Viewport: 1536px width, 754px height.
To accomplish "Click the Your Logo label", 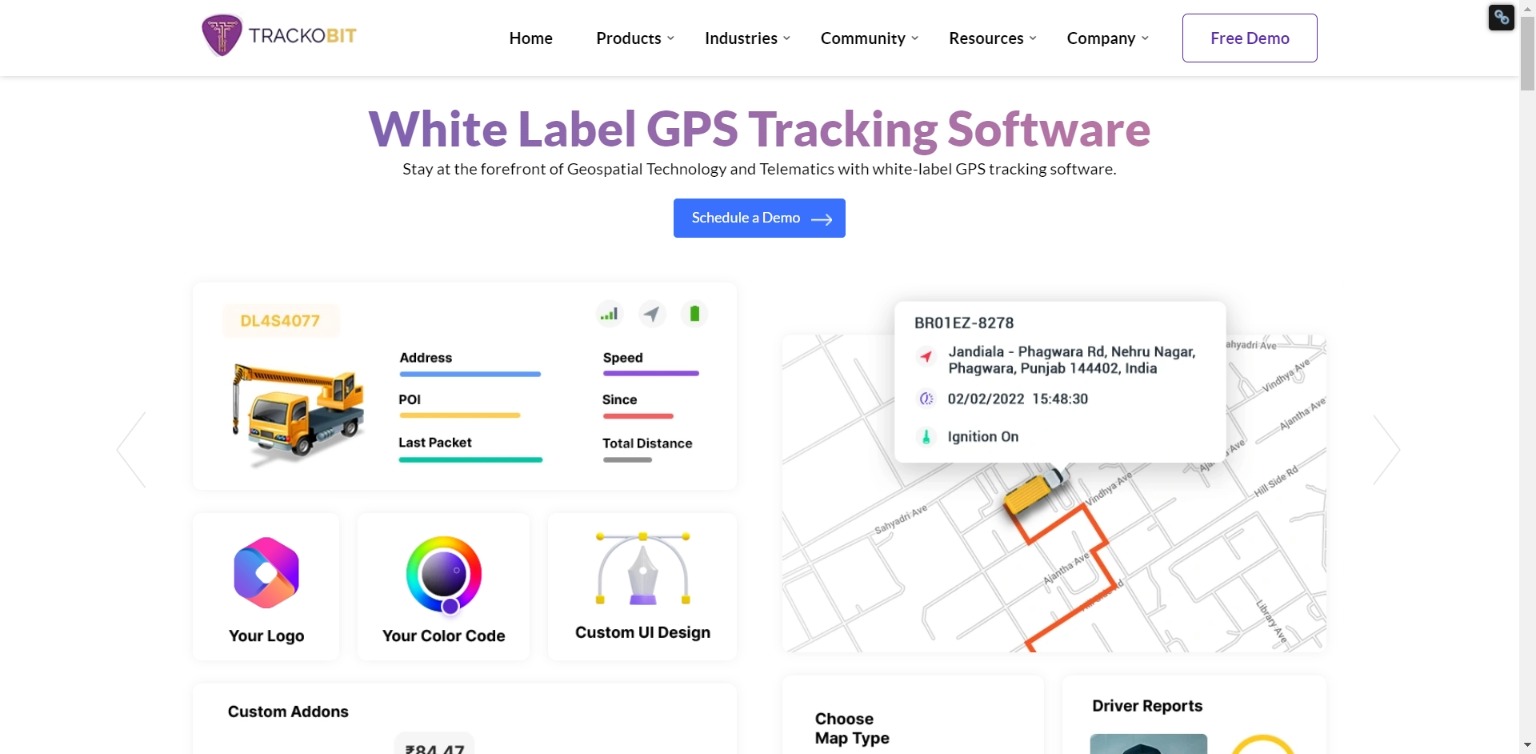I will coord(266,636).
